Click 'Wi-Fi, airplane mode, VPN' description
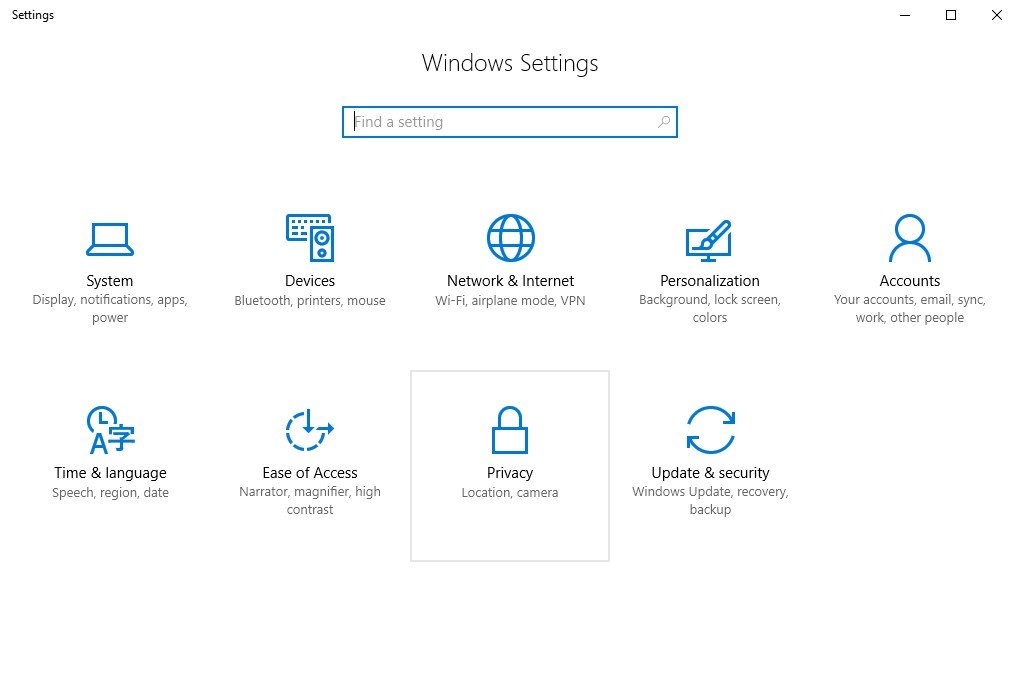Screen dimensions: 1013x676 510,301
